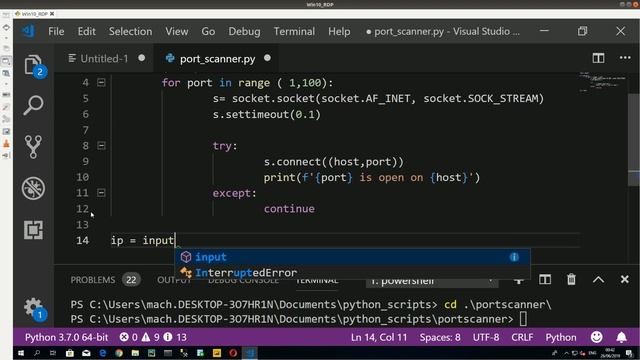Close the Win10_RDP remote session tab
Viewport: 640px width, 360px height.
point(52,13)
